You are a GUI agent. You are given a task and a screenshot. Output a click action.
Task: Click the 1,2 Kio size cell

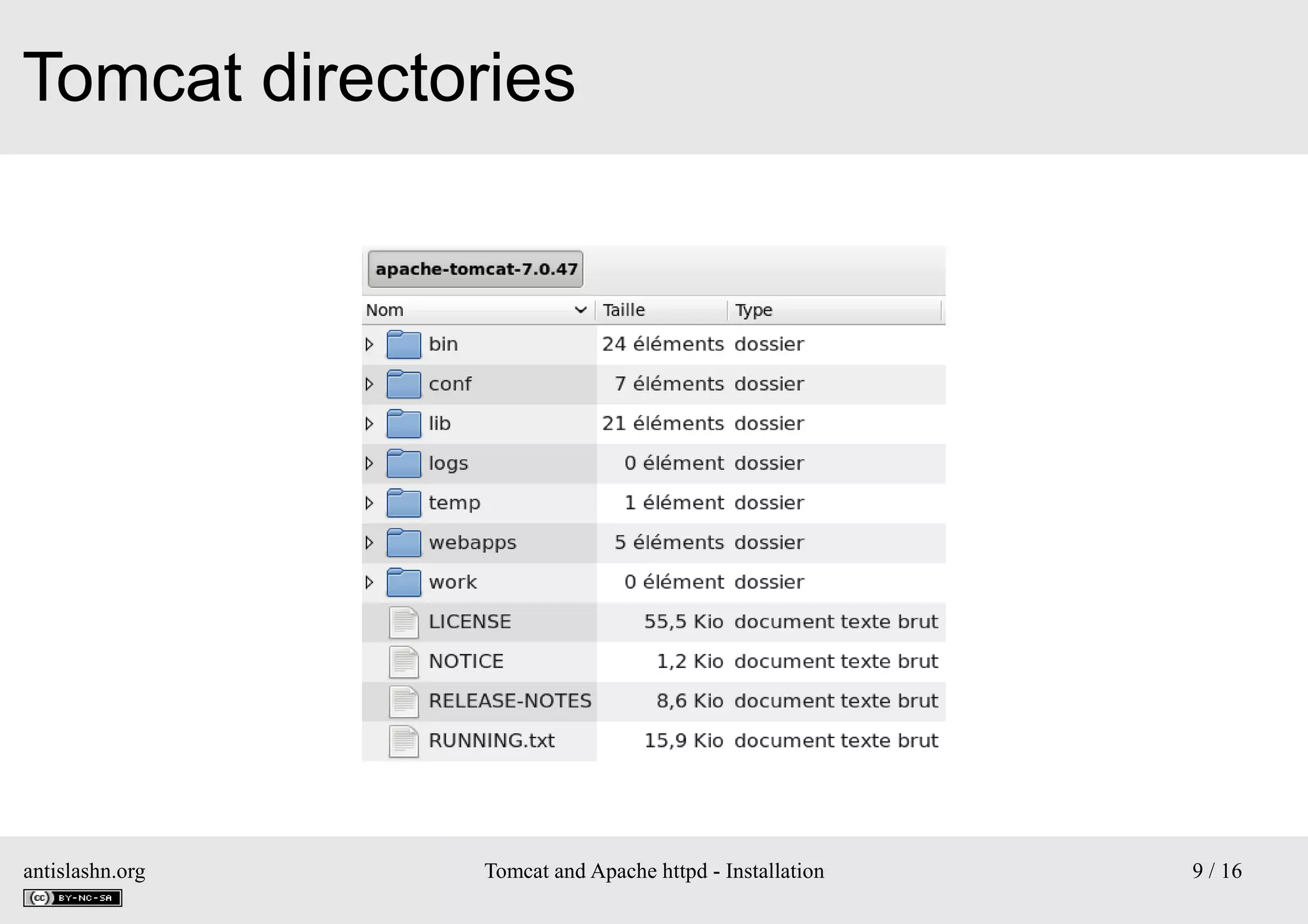pos(690,662)
